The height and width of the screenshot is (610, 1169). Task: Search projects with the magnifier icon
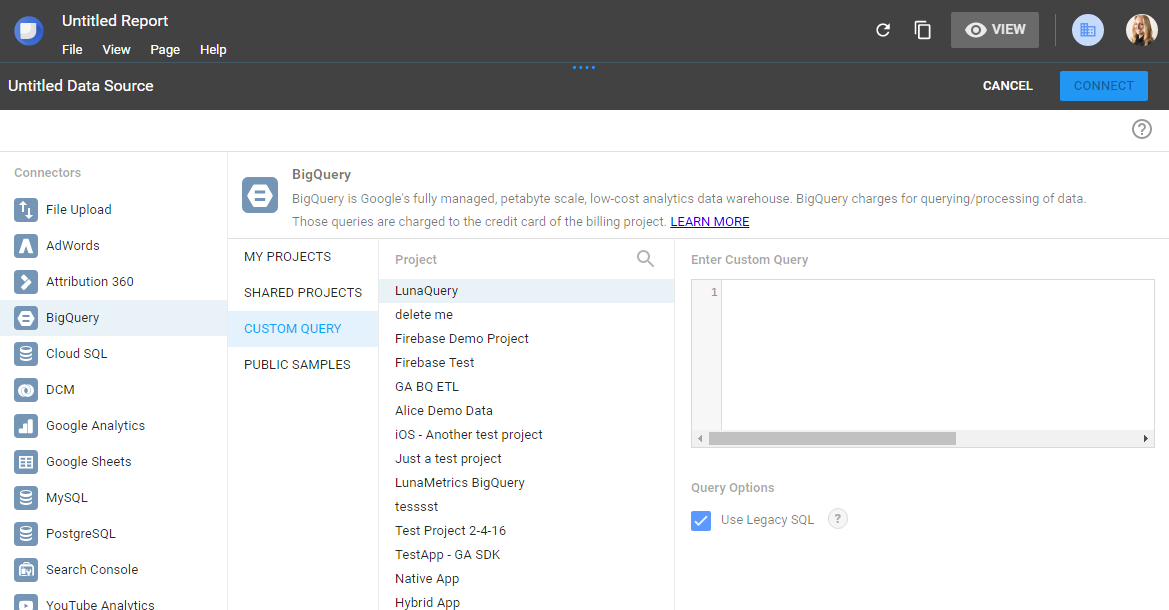pyautogui.click(x=646, y=259)
